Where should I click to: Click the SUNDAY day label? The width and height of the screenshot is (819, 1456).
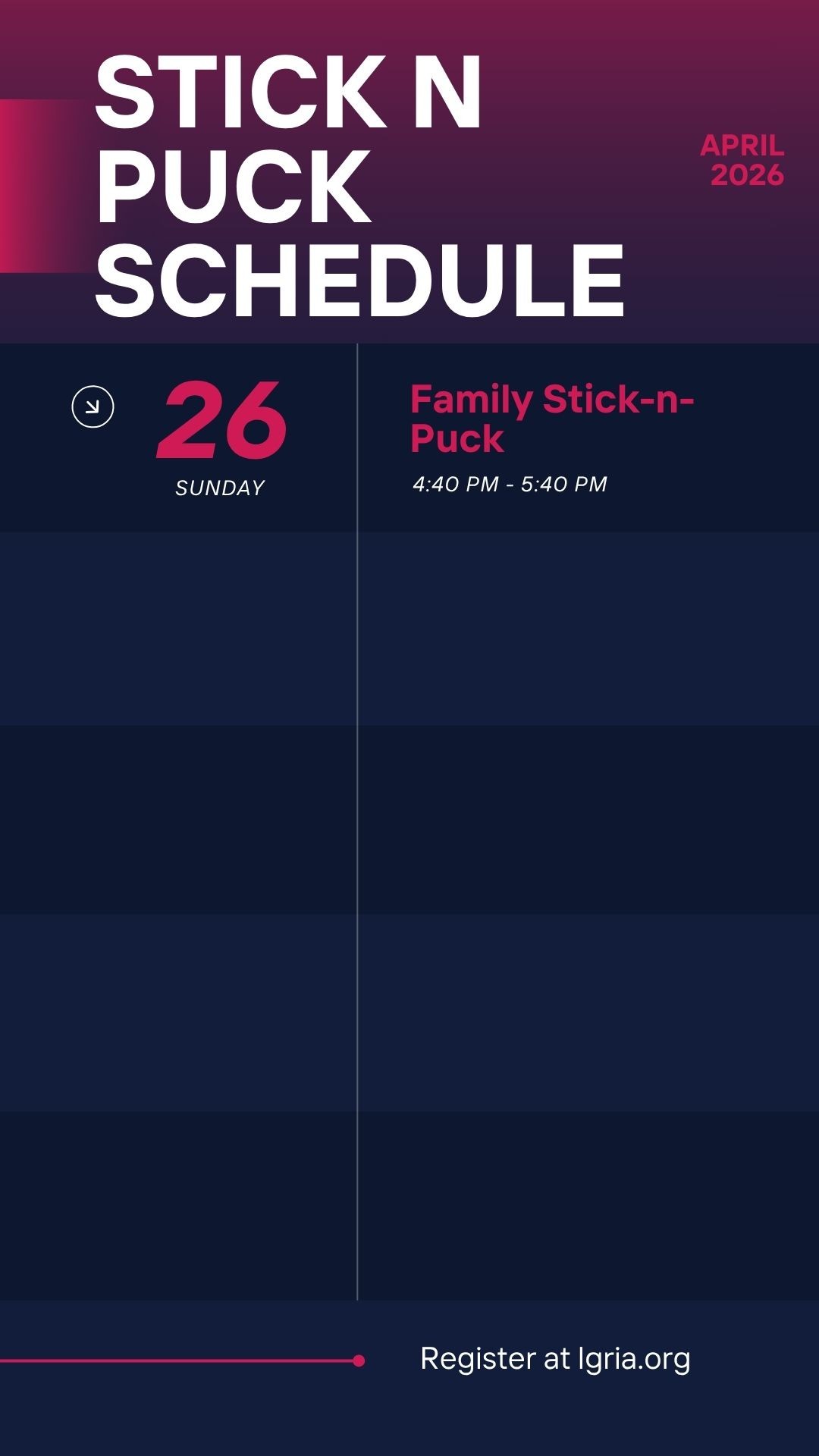pyautogui.click(x=220, y=488)
